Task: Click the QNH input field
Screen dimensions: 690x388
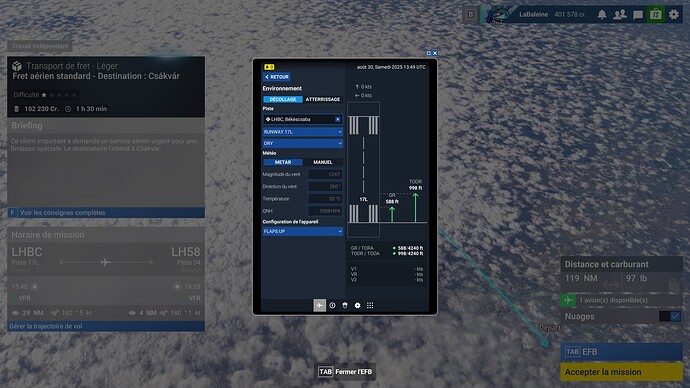Action: pos(325,211)
